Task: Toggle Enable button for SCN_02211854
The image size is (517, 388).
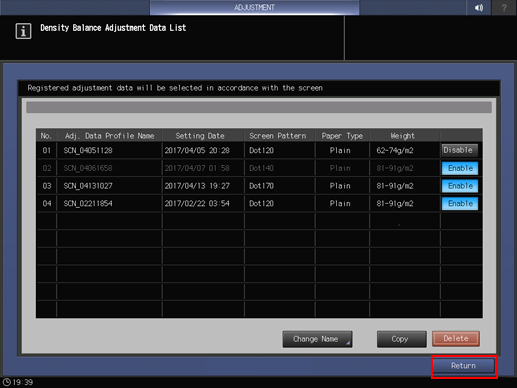Action: click(x=460, y=203)
